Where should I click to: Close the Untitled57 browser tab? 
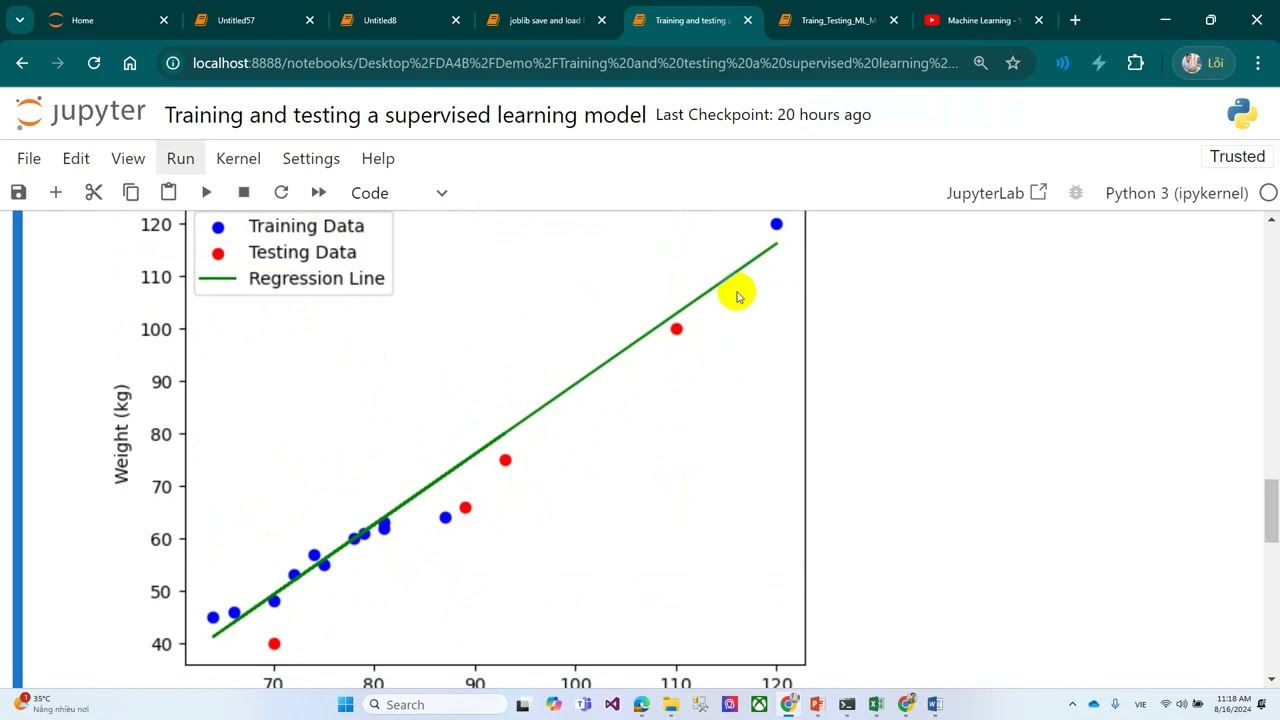click(310, 20)
